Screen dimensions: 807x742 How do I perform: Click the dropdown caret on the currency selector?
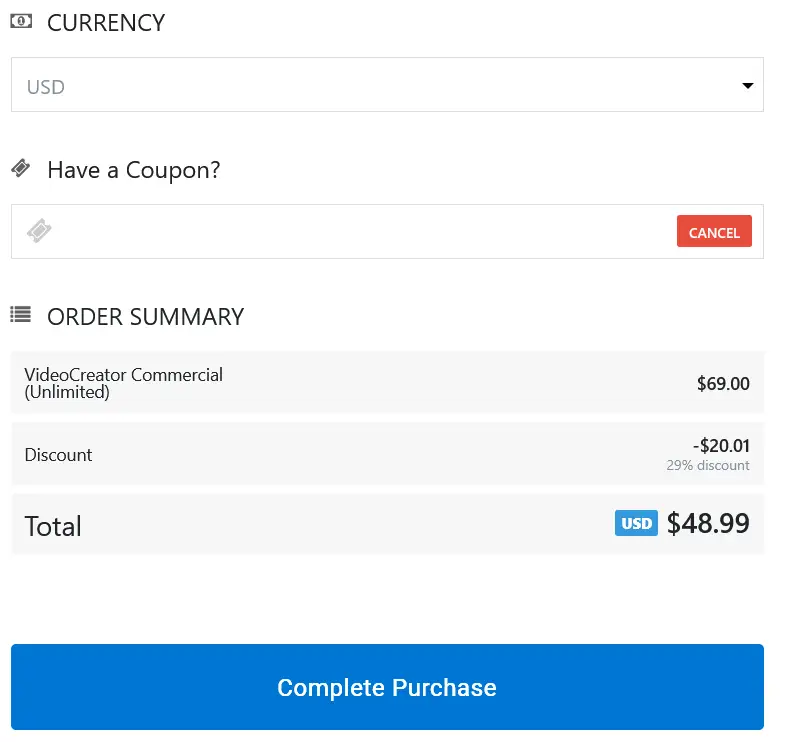(x=747, y=86)
